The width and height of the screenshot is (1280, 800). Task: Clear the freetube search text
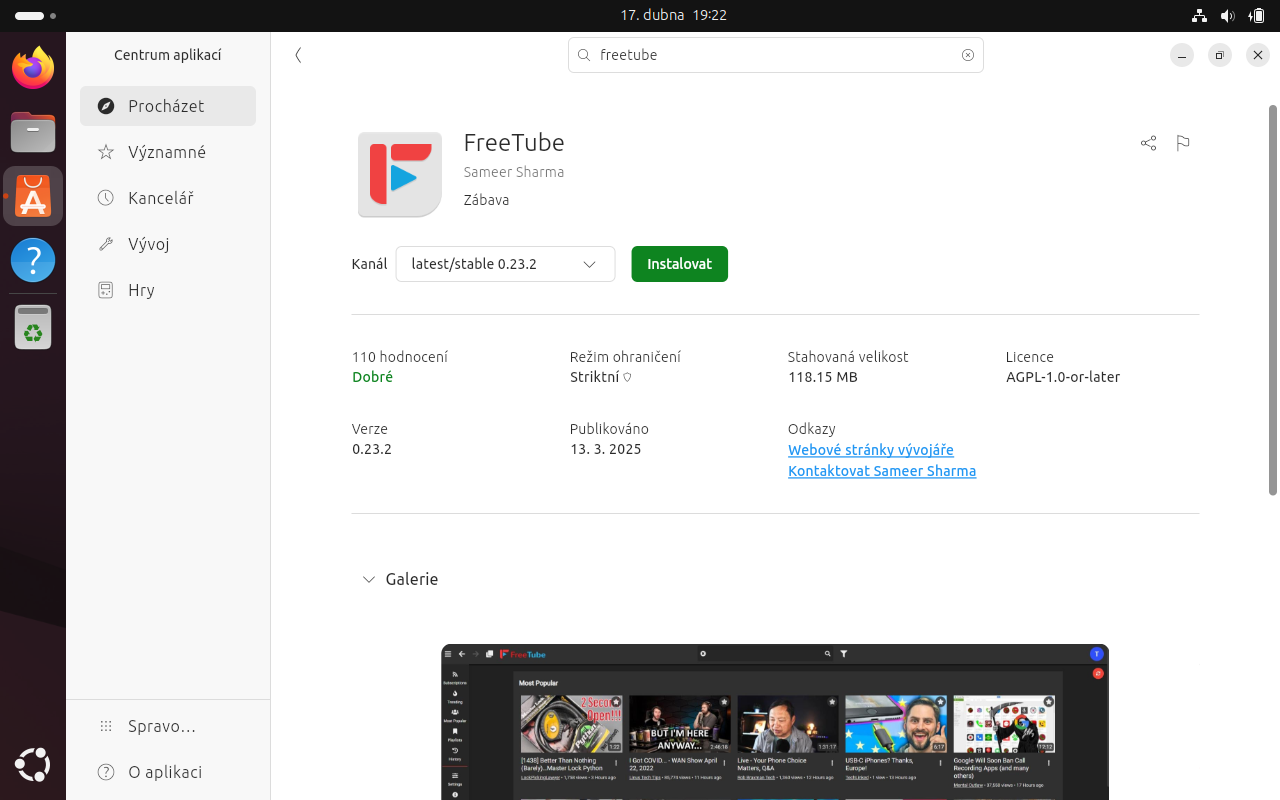(x=968, y=55)
